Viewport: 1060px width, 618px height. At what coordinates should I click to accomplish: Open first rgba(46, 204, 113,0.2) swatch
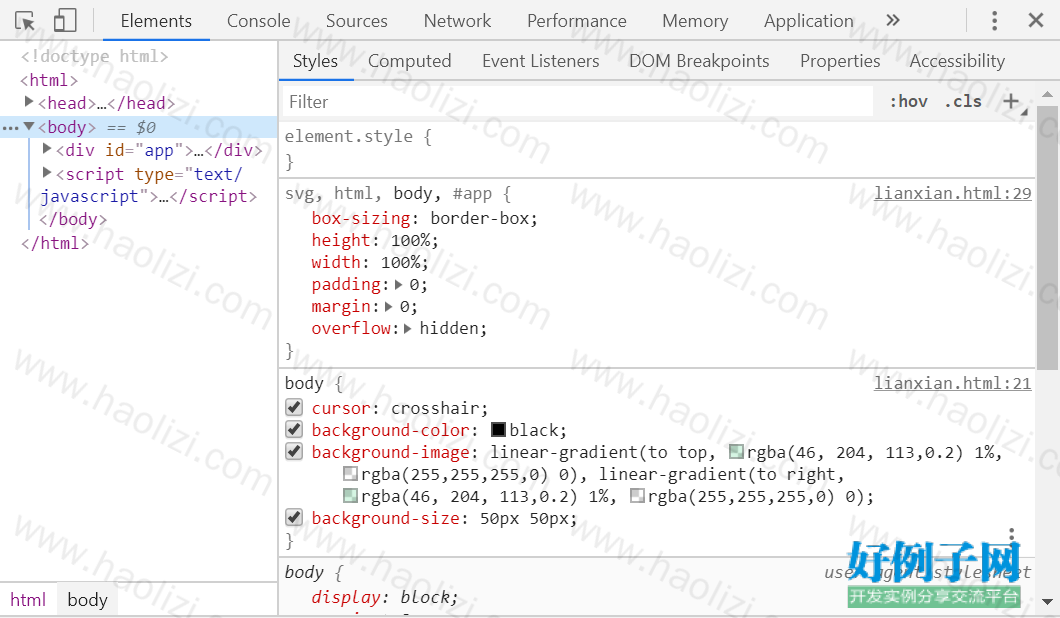coord(736,452)
